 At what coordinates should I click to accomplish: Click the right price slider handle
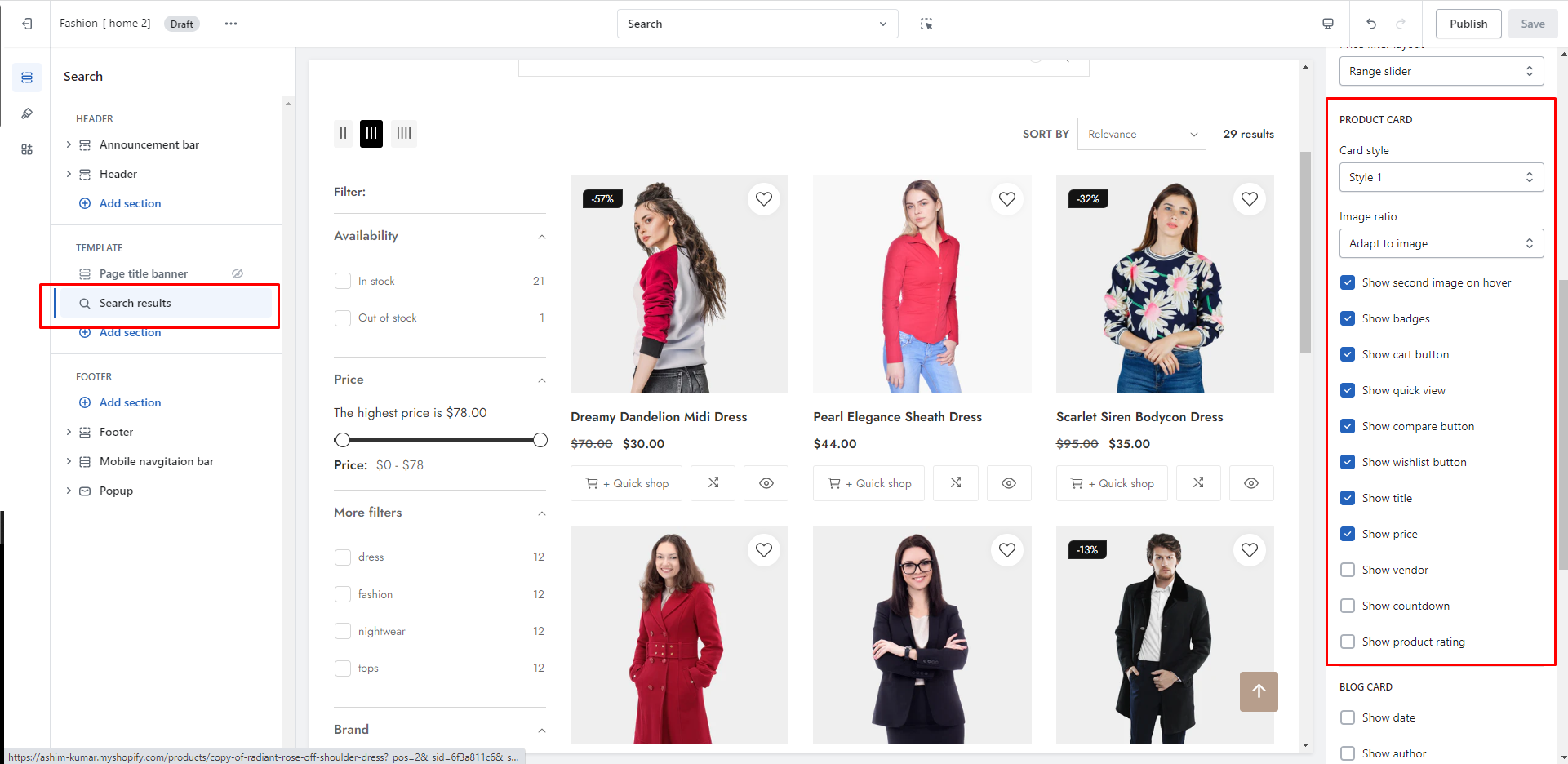coord(540,440)
